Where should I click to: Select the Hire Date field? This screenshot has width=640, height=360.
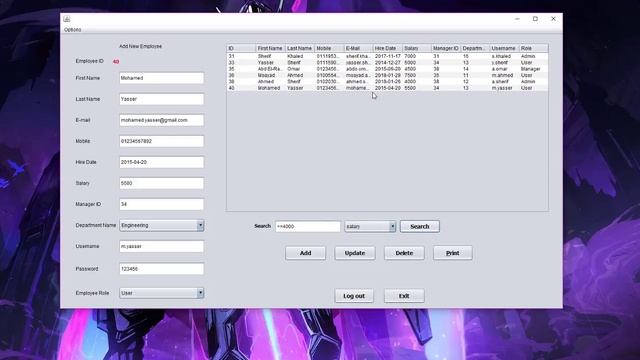click(162, 162)
